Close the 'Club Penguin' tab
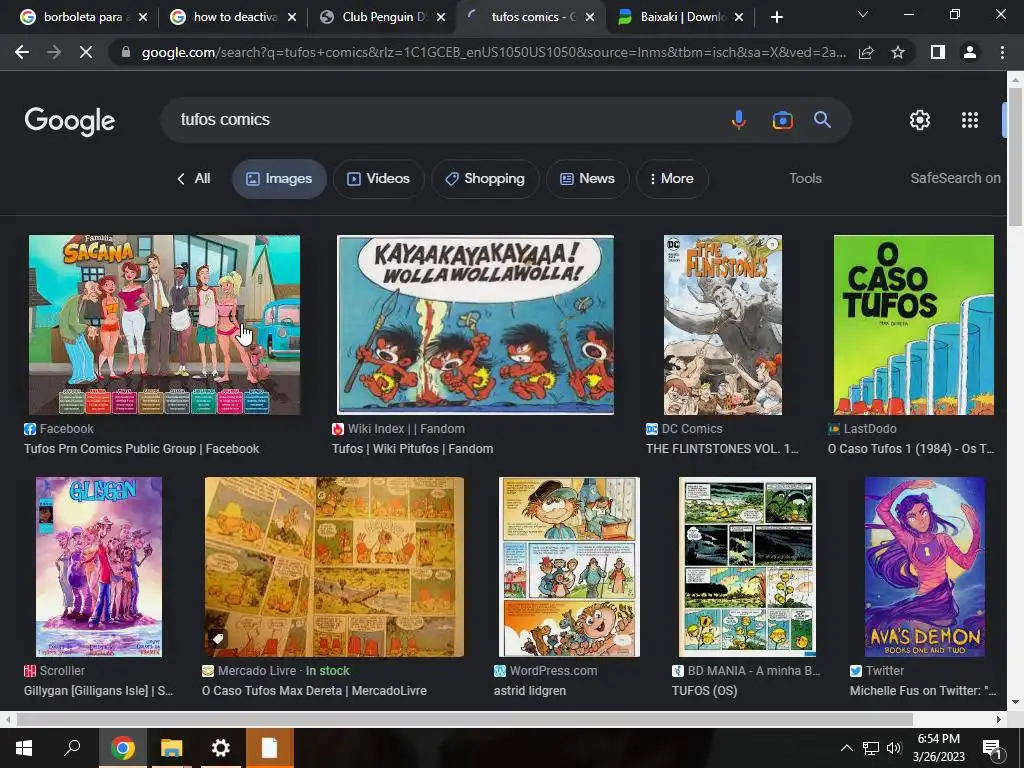 [x=441, y=18]
